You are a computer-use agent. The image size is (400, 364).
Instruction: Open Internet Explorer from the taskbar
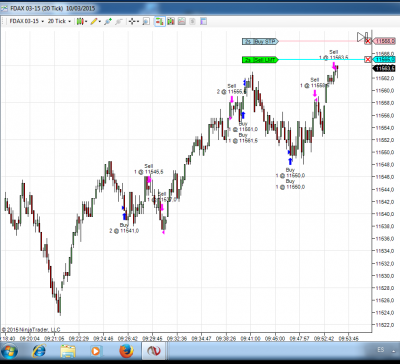[x=39, y=351]
